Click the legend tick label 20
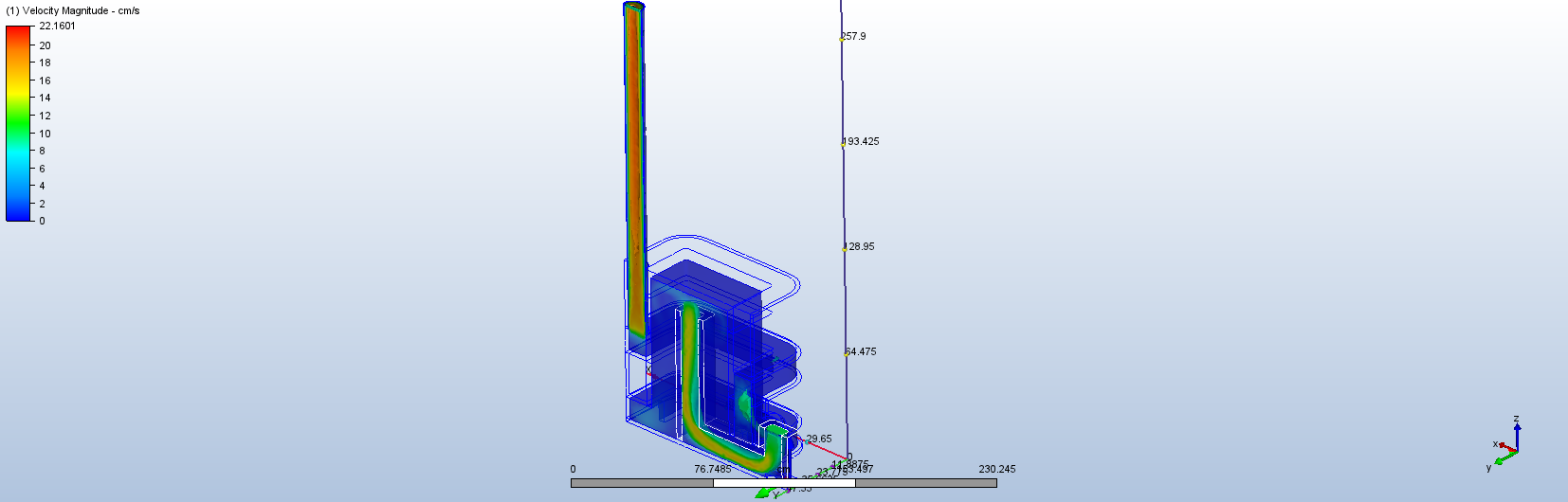Viewport: 1568px width, 502px height. click(x=45, y=45)
